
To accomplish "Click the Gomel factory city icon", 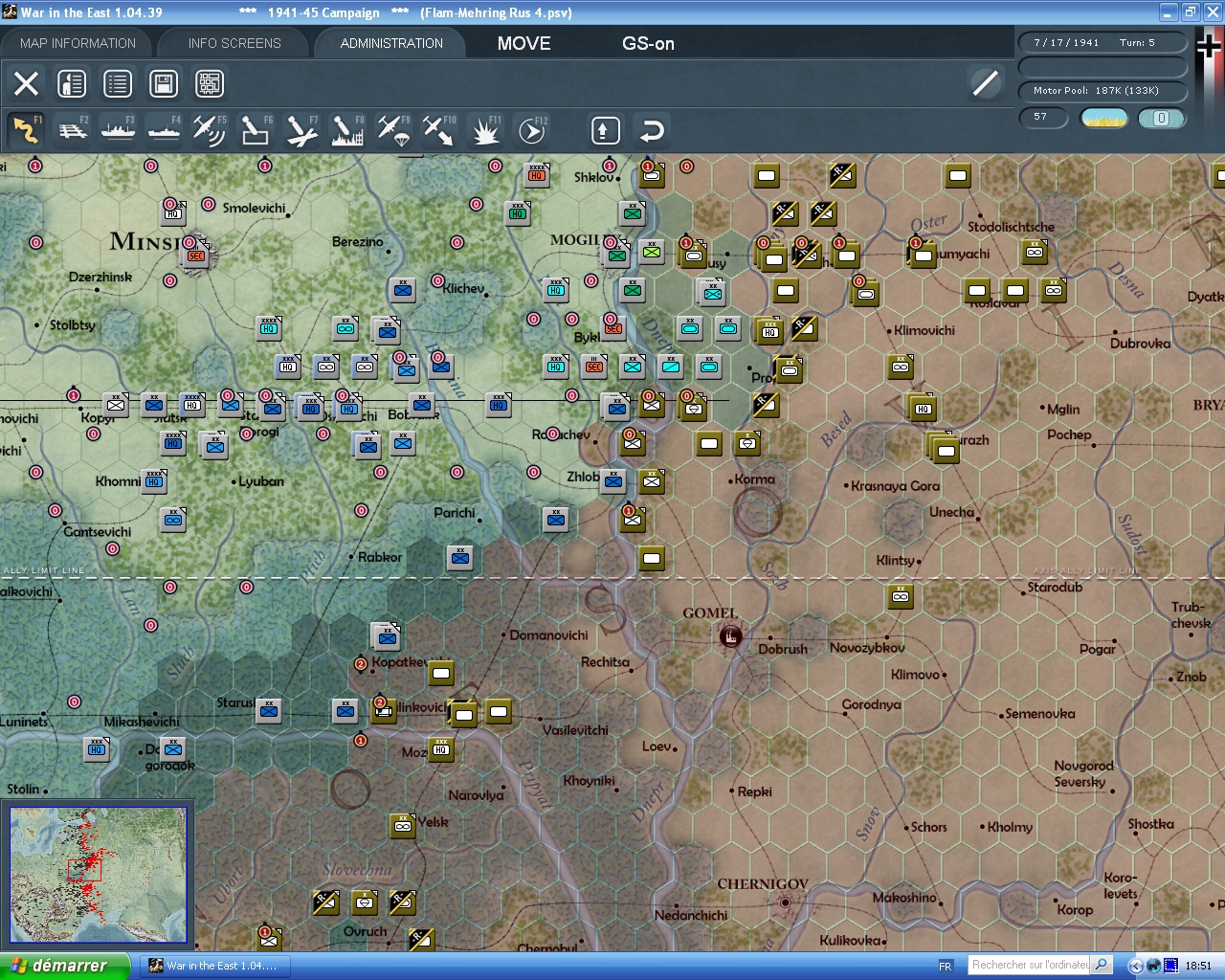I will pos(730,636).
